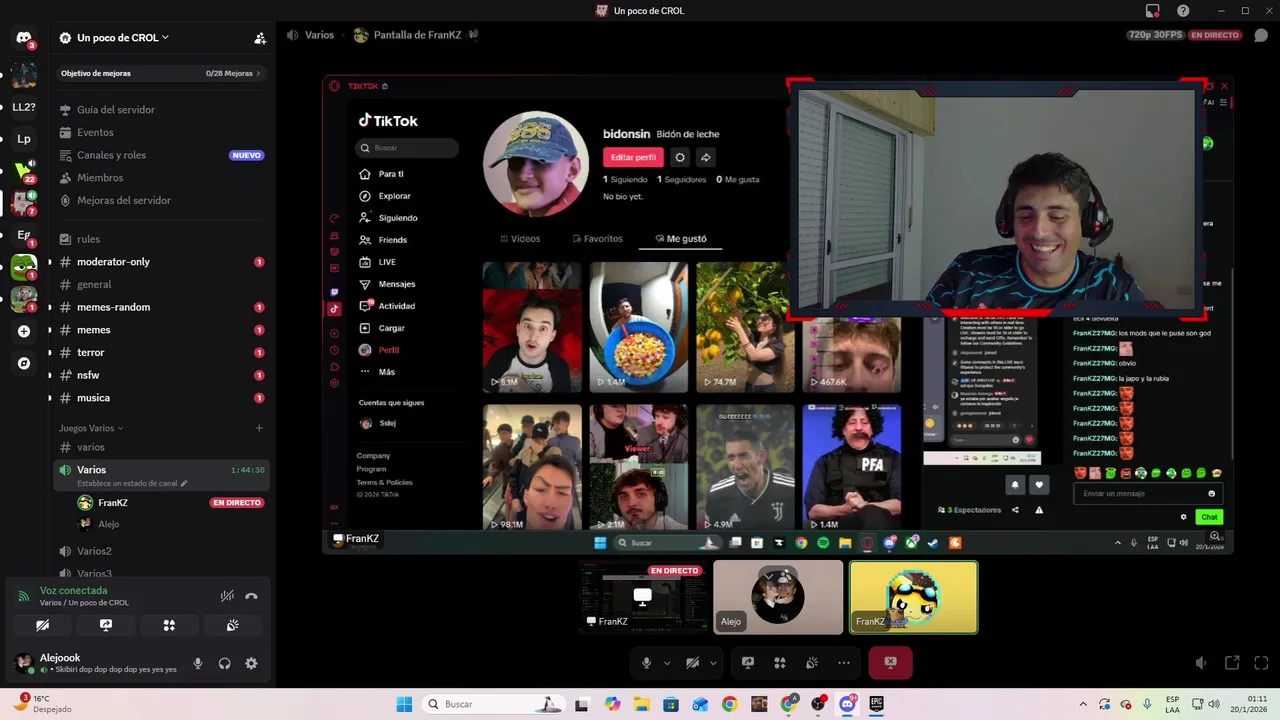Select Alejo's participant tile
The width and height of the screenshot is (1280, 720).
(x=778, y=597)
